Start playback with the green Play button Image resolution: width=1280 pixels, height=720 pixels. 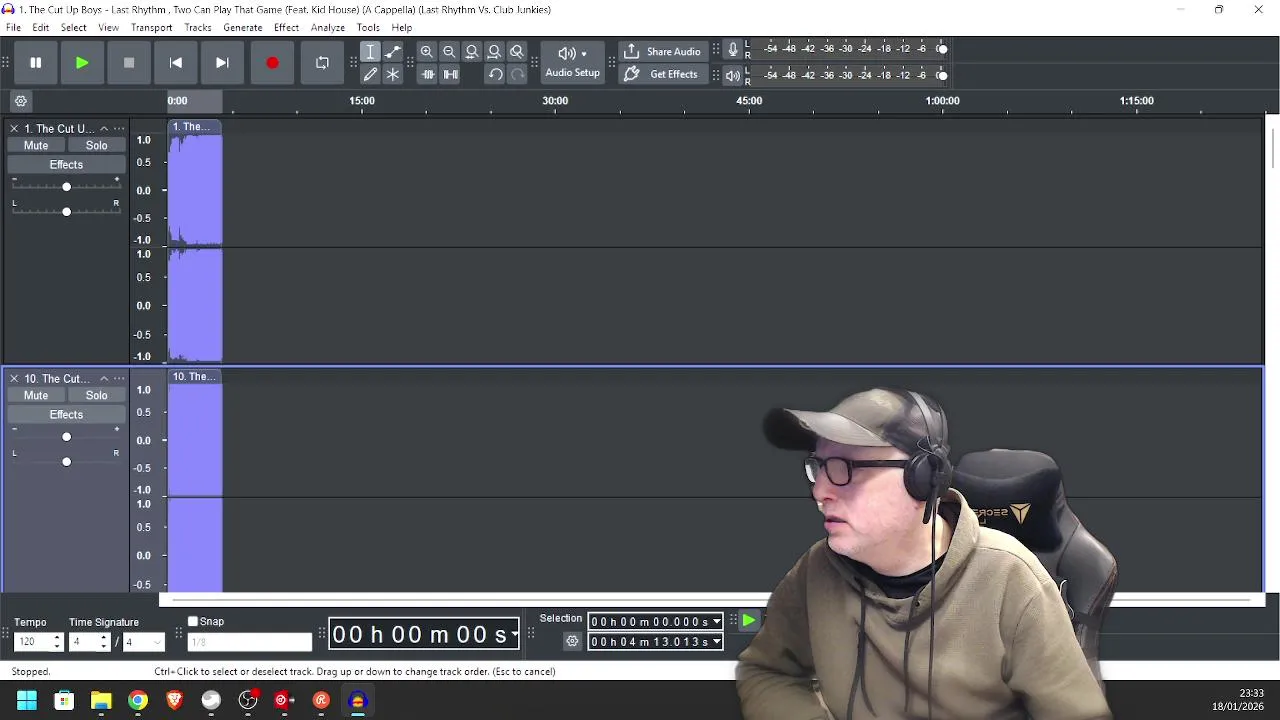point(82,63)
